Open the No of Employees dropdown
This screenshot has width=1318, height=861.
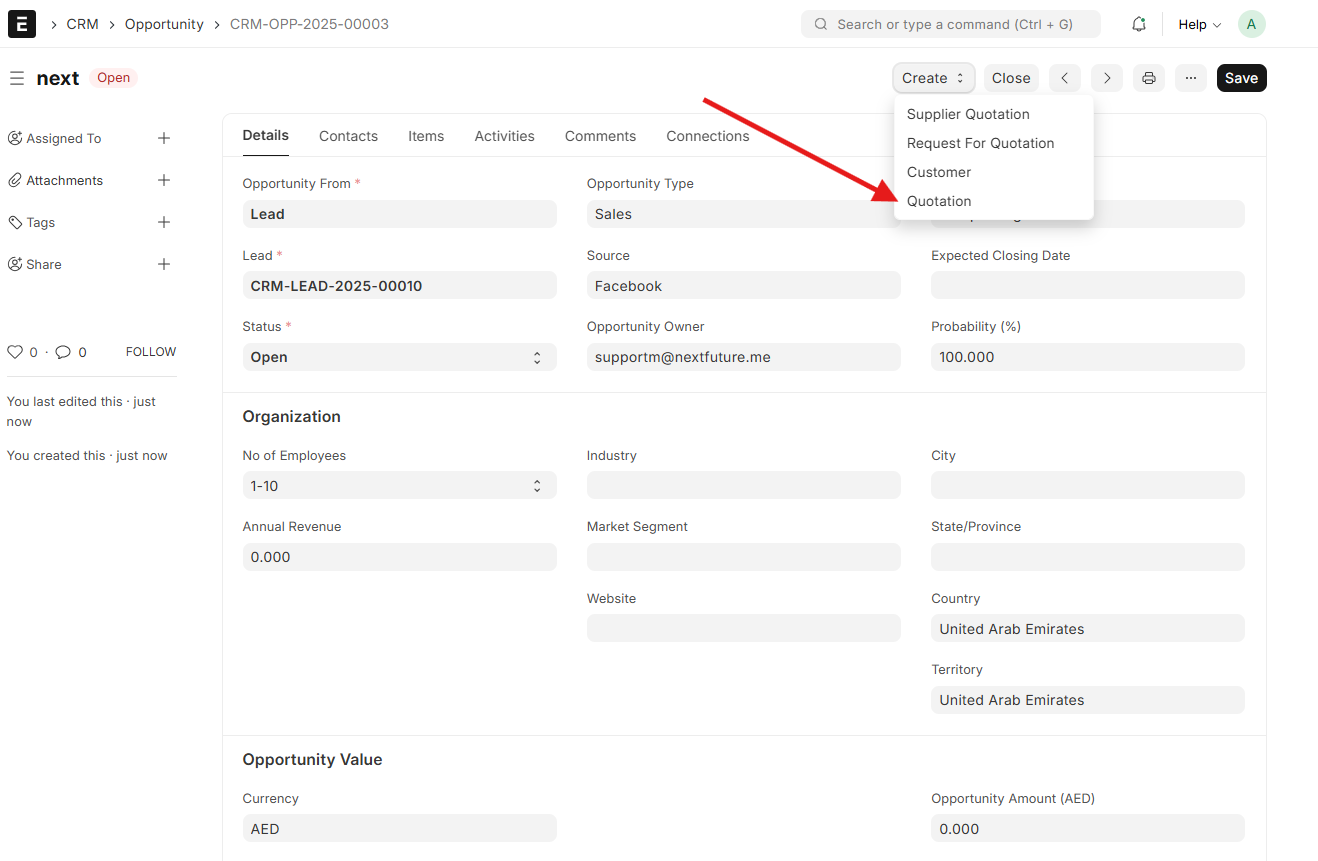399,486
